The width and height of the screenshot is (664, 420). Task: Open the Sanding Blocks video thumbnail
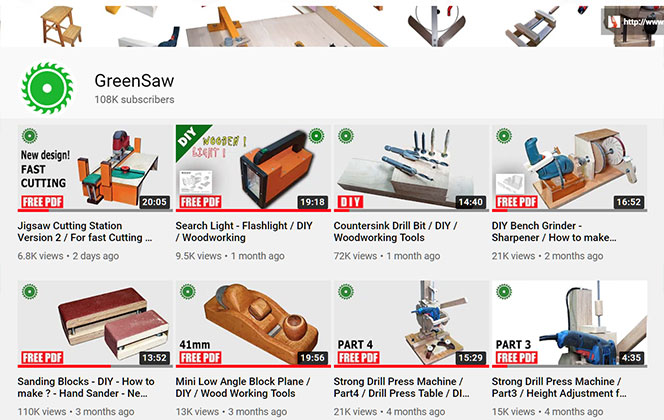pyautogui.click(x=95, y=323)
